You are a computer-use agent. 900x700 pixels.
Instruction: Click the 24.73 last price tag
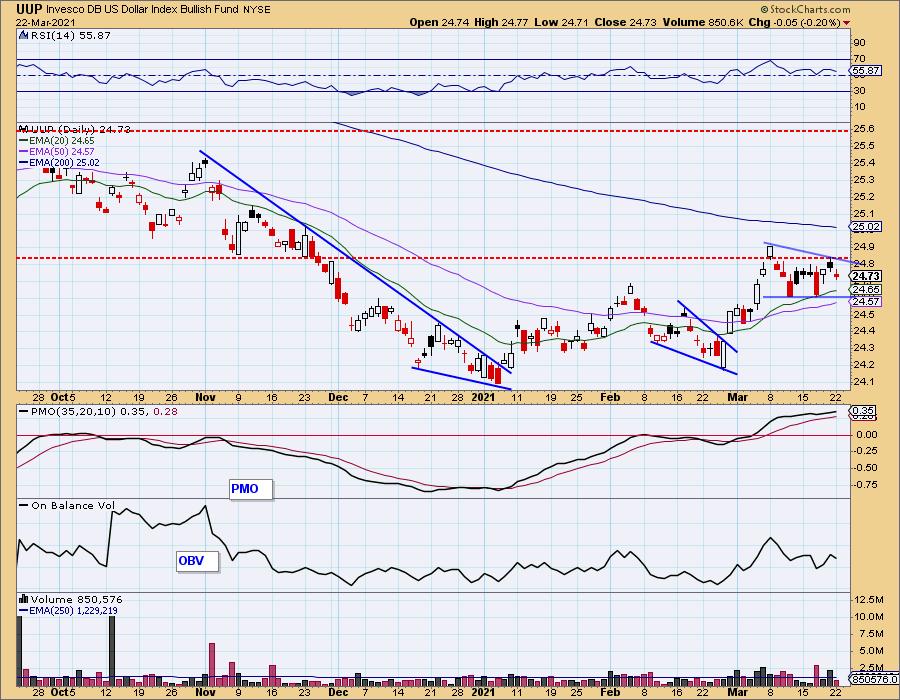pyautogui.click(x=866, y=277)
